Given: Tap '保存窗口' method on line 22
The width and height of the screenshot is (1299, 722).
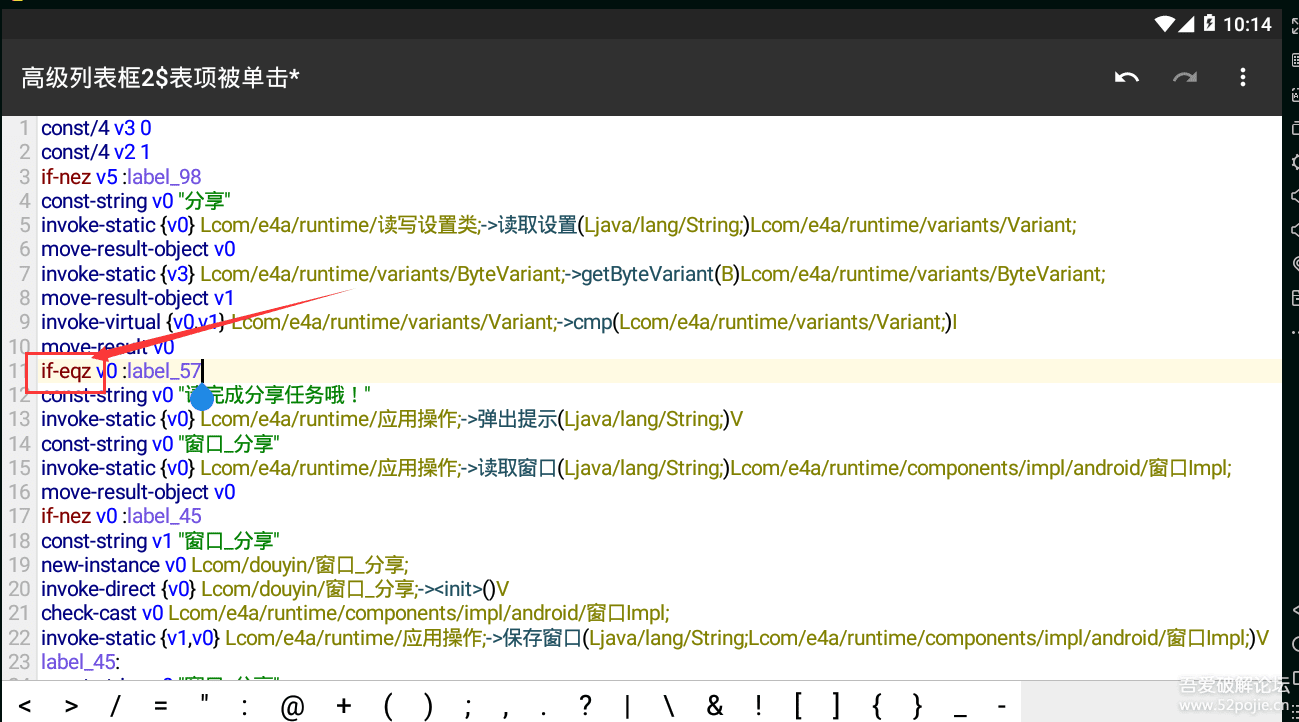Looking at the screenshot, I should [x=544, y=638].
